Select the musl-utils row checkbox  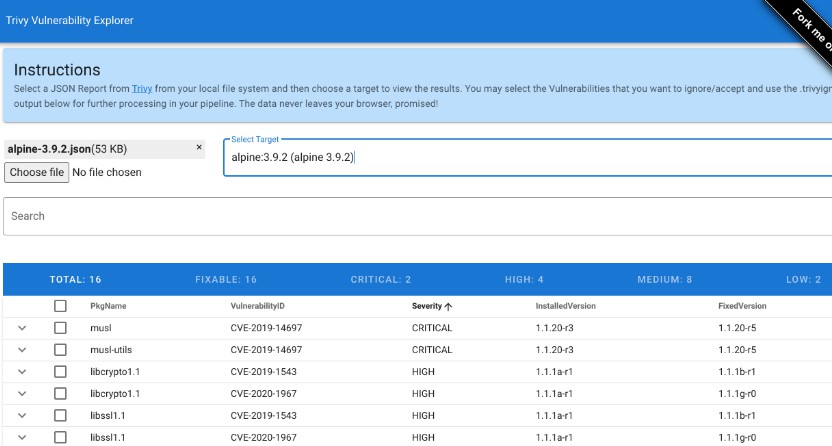click(61, 350)
